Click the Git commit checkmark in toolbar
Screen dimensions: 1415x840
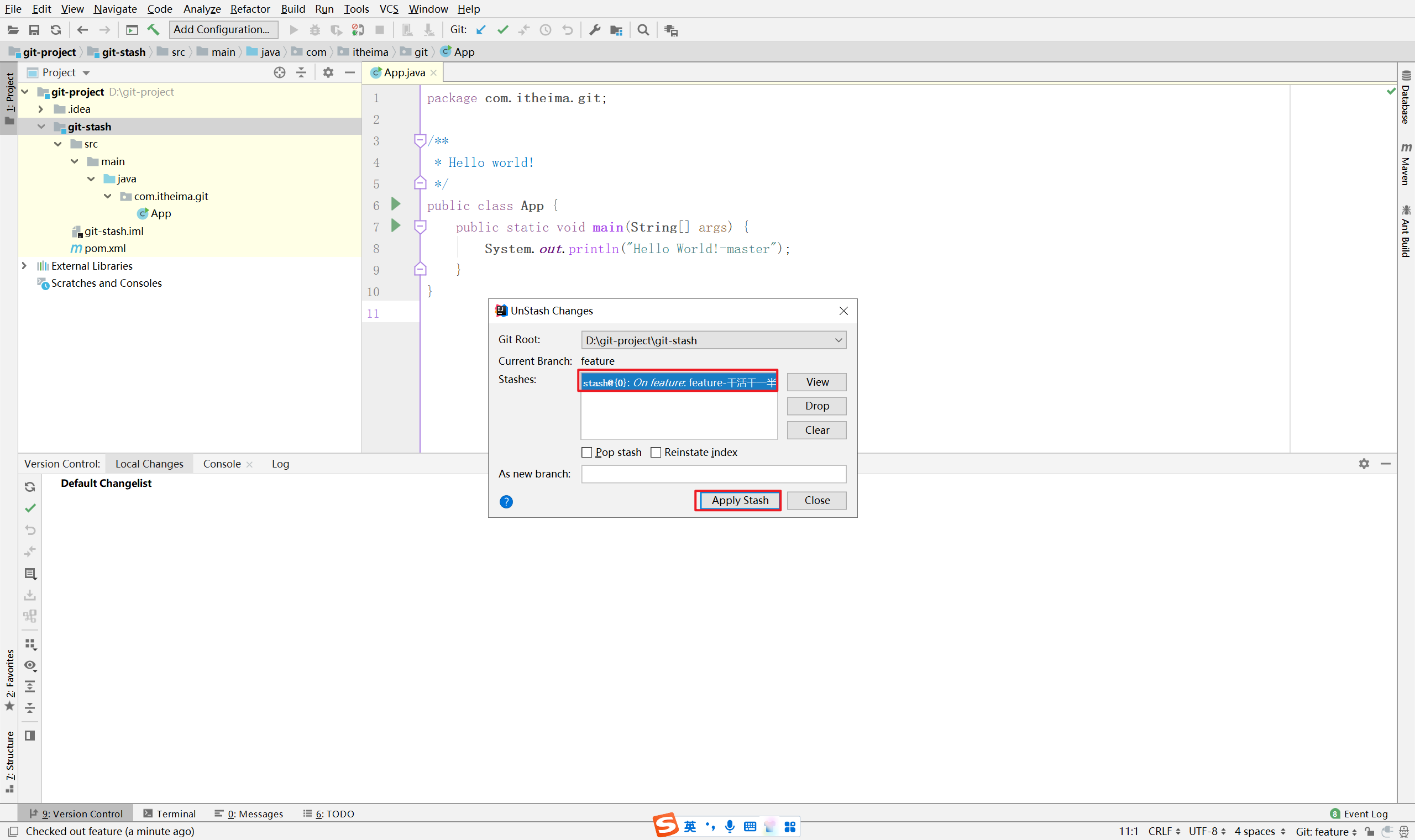[502, 30]
